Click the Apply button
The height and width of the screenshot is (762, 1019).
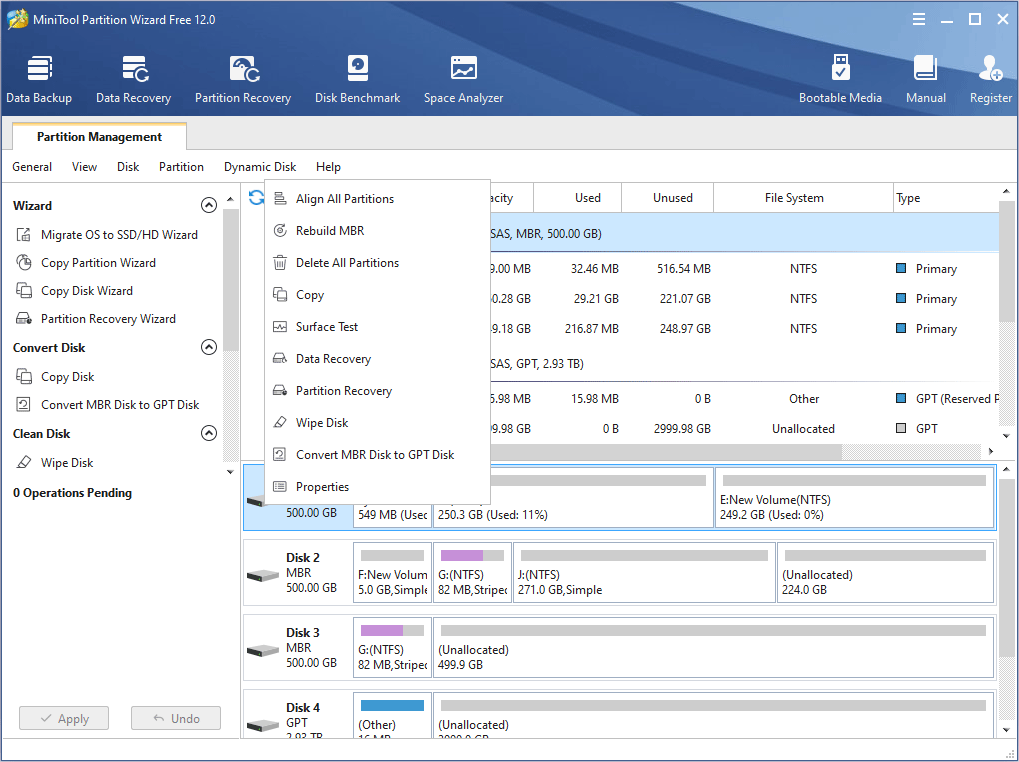coord(64,718)
